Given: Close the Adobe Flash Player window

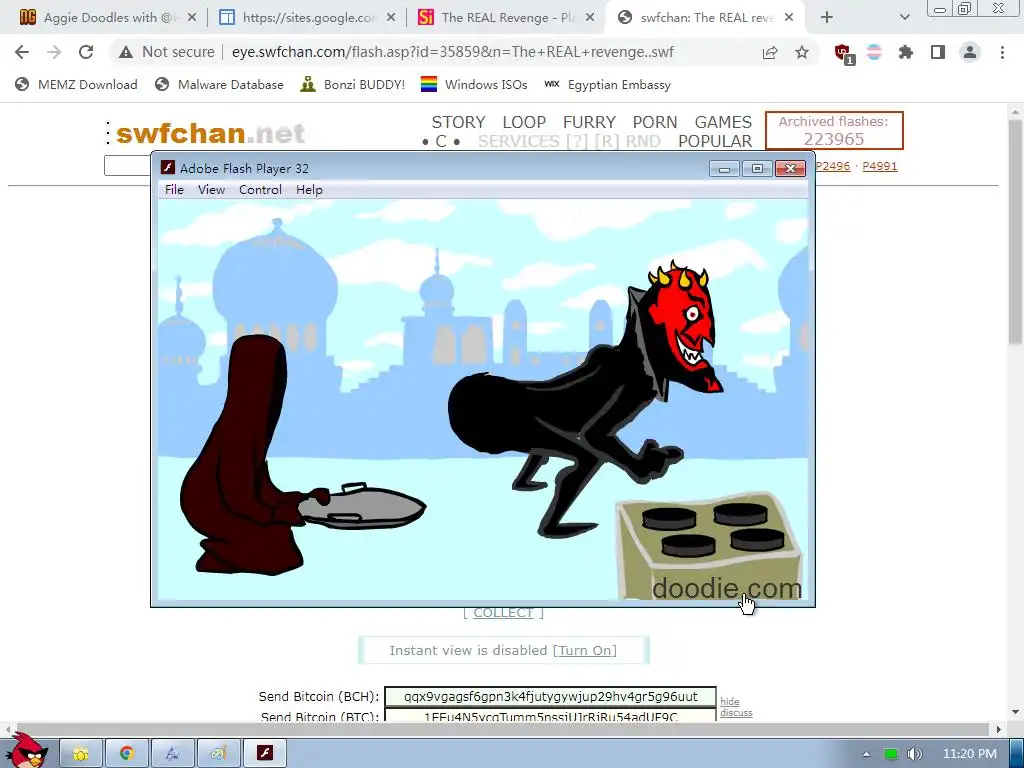Looking at the screenshot, I should click(x=790, y=168).
